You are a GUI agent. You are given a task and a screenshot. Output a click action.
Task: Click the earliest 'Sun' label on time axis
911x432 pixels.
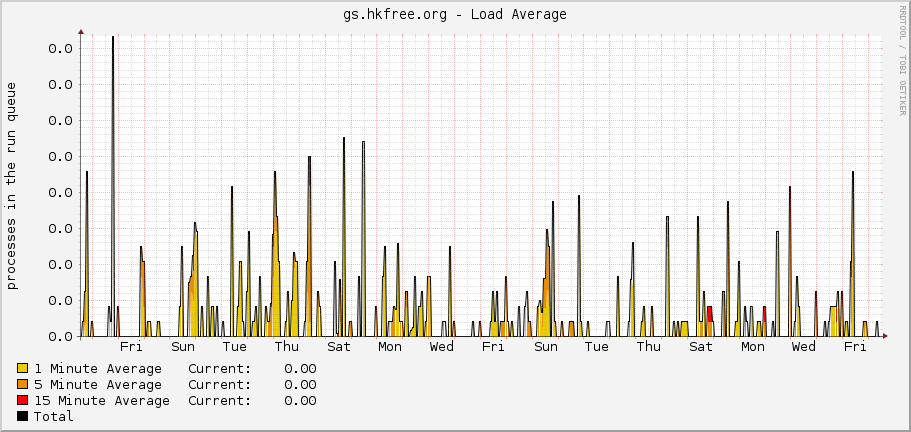183,347
